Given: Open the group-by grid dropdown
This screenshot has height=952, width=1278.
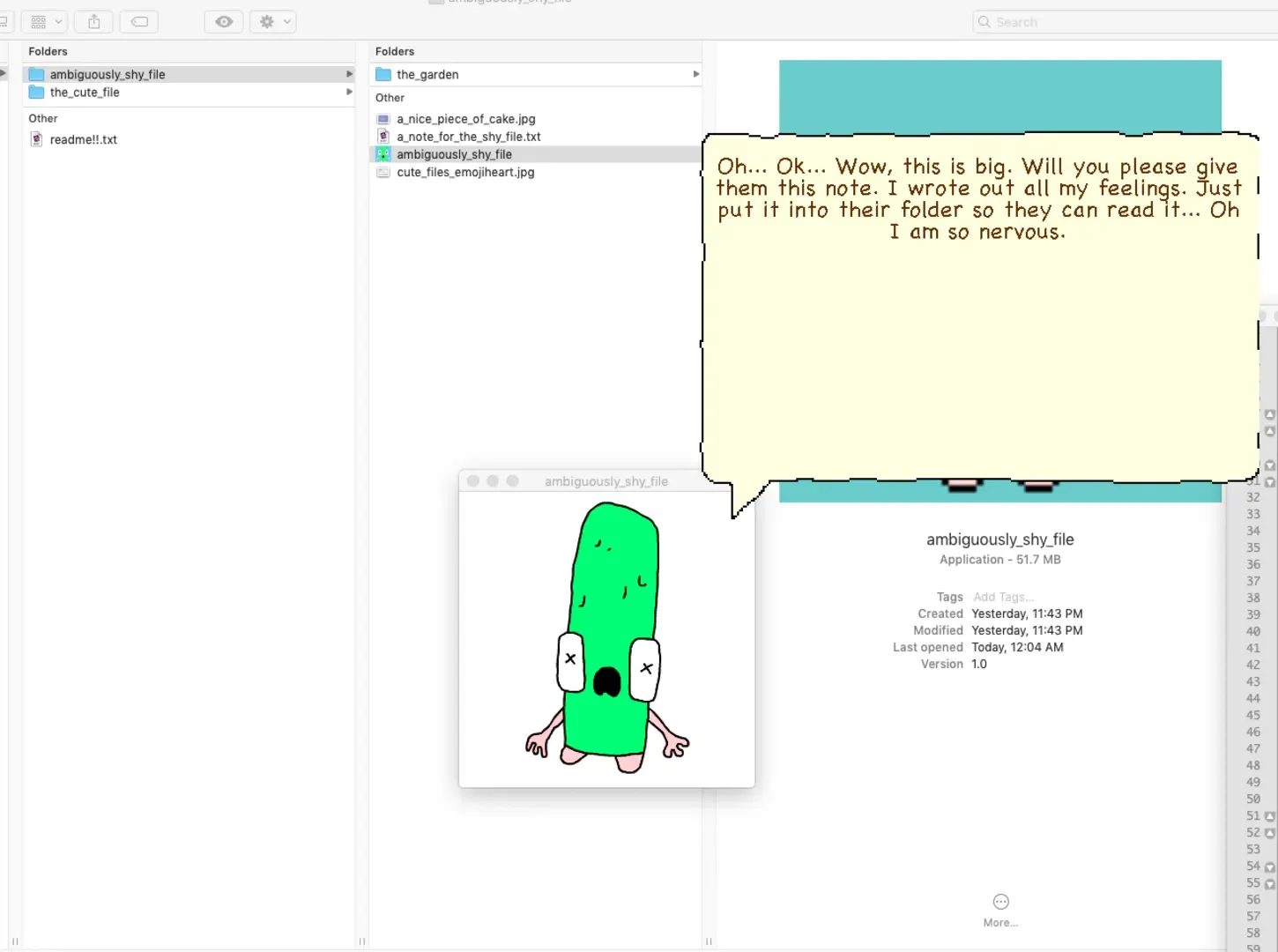Looking at the screenshot, I should click(44, 22).
